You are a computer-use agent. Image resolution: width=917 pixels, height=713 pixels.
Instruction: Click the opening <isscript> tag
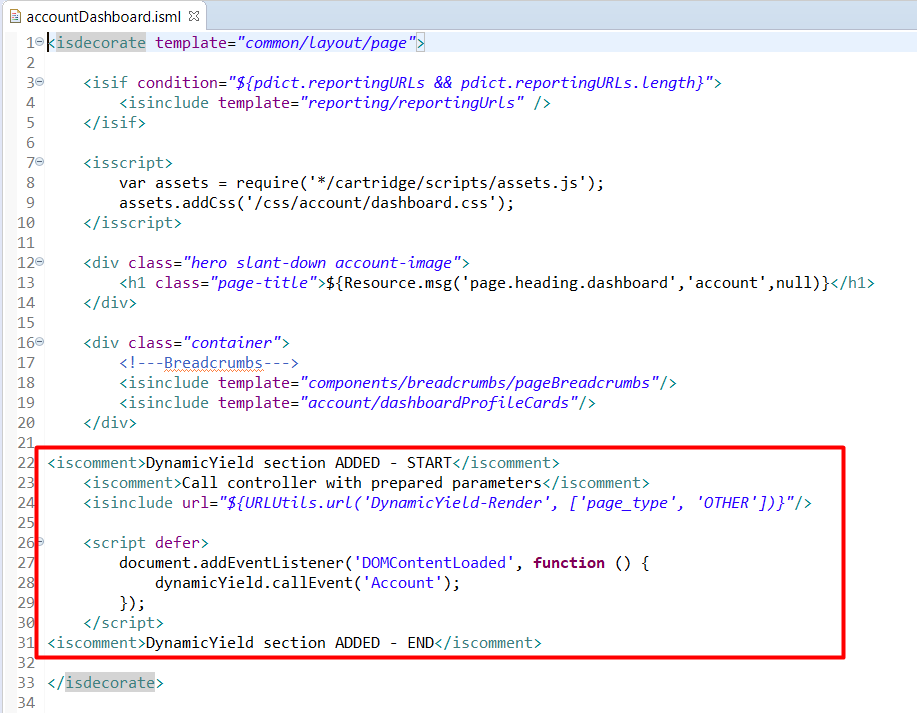(x=127, y=163)
